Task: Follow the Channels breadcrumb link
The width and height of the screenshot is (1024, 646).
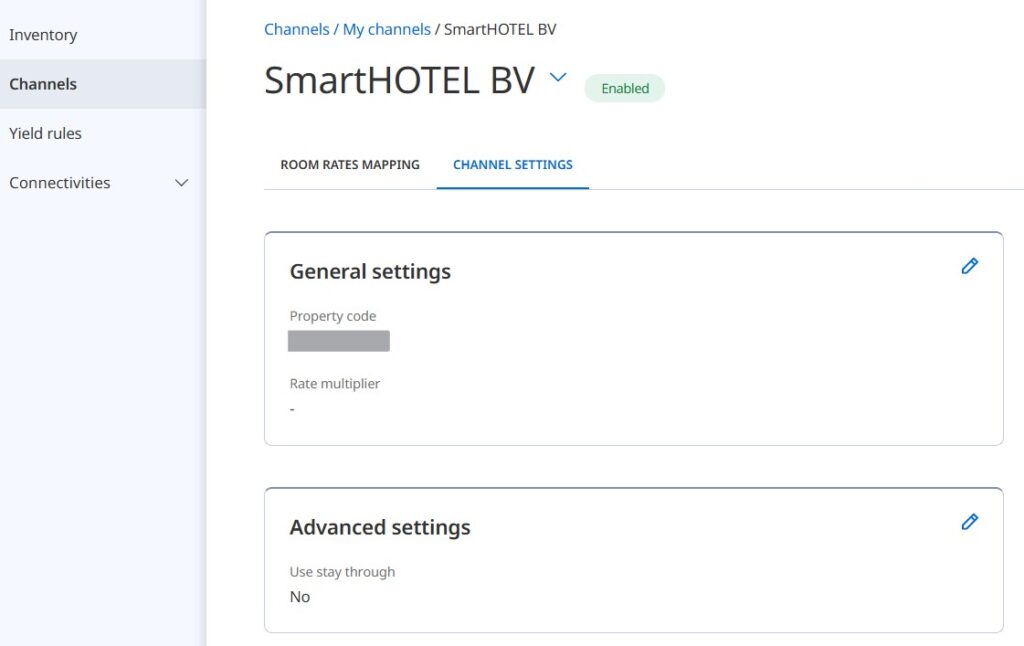Action: (296, 30)
